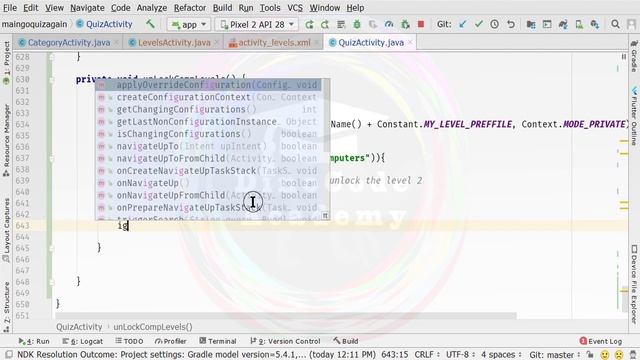The height and width of the screenshot is (360, 640).
Task: Sync Project with Gradle Files icon
Action: click(563, 24)
